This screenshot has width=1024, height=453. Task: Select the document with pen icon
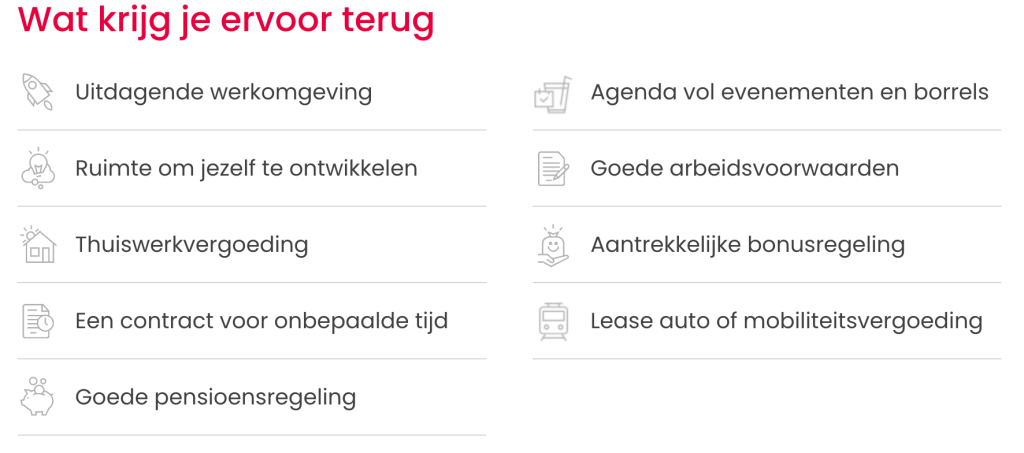[553, 168]
